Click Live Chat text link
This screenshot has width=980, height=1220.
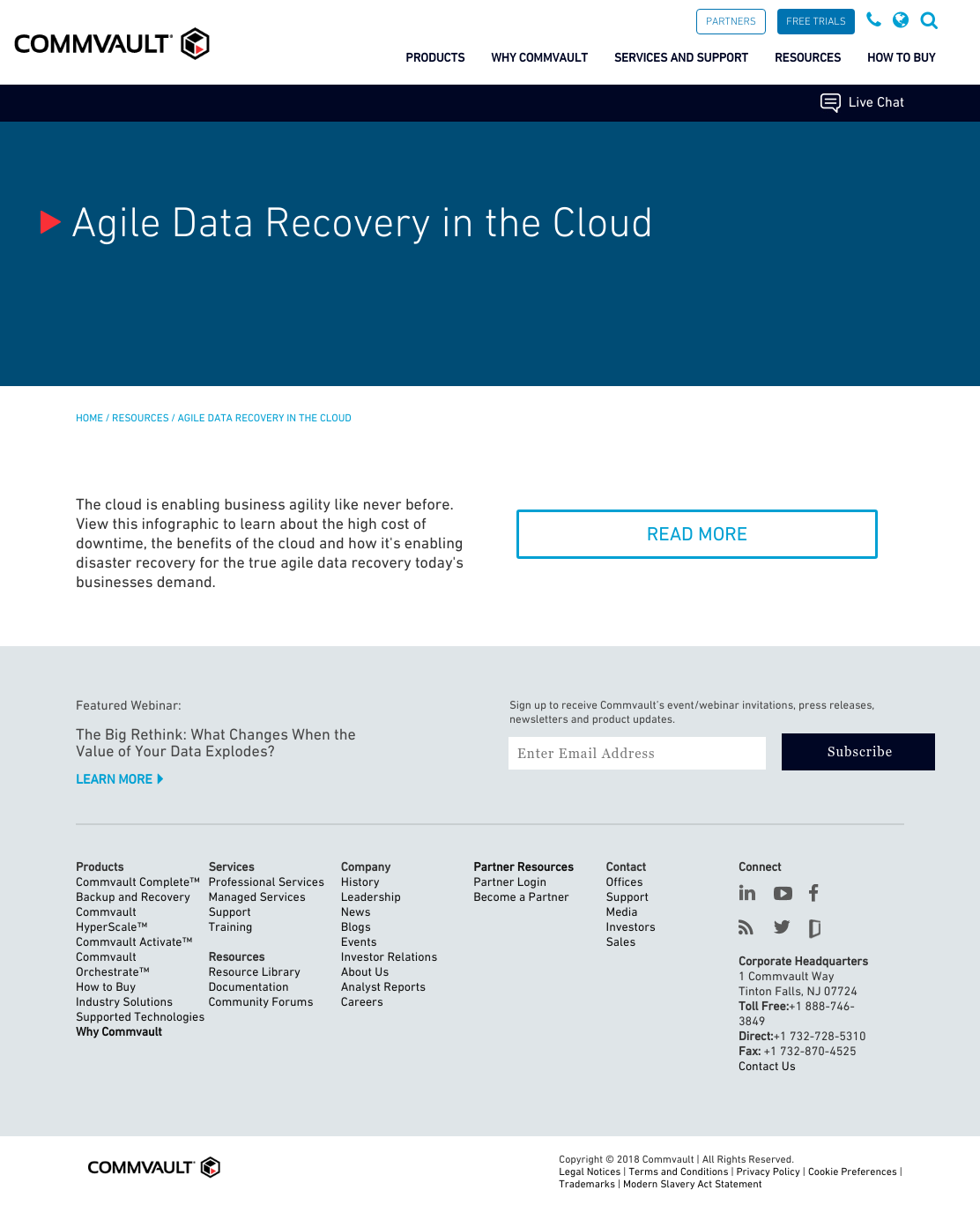coord(876,102)
